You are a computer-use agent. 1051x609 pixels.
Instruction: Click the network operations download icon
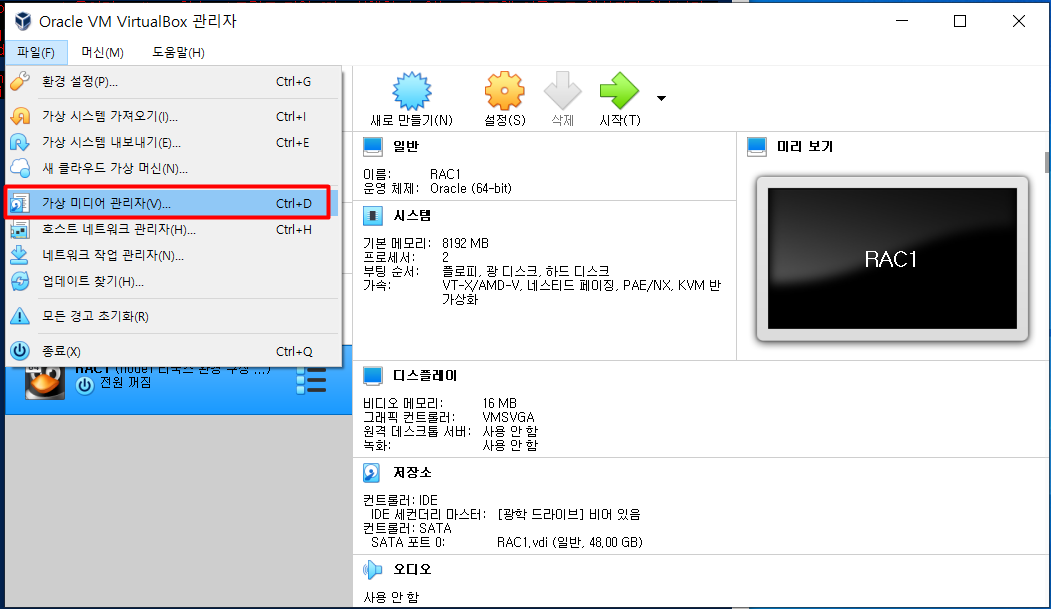click(x=20, y=255)
